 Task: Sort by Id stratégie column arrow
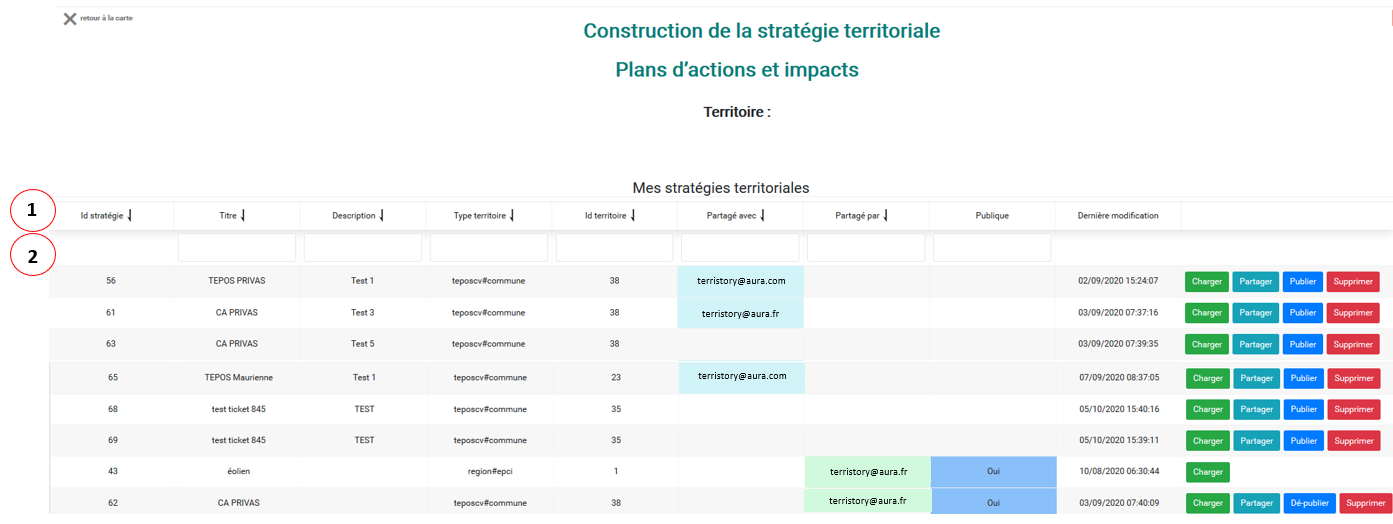coord(130,216)
